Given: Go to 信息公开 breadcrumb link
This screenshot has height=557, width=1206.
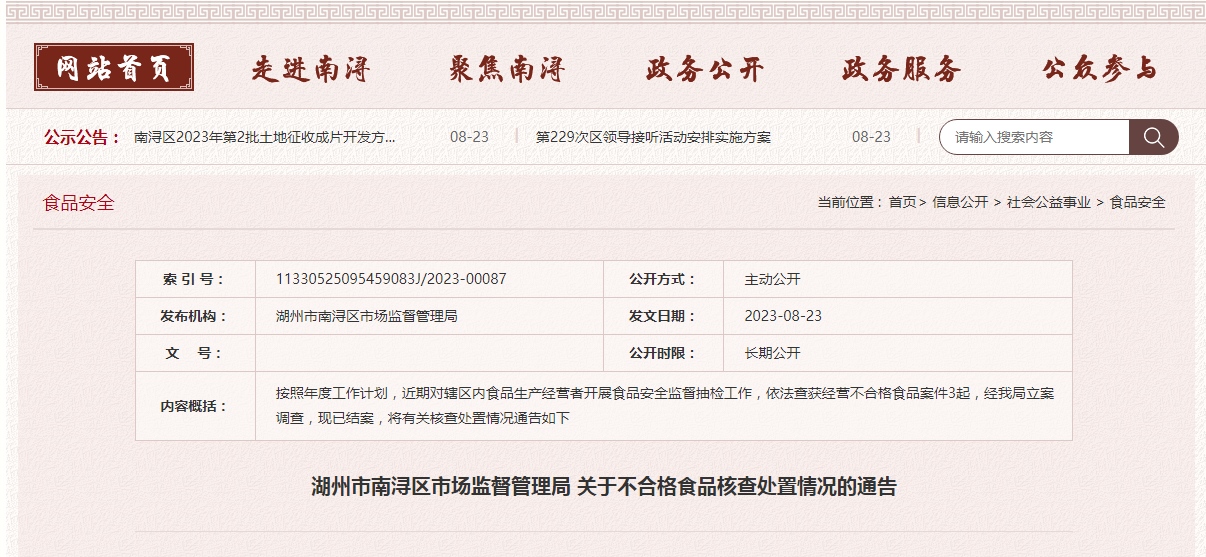Looking at the screenshot, I should (960, 202).
